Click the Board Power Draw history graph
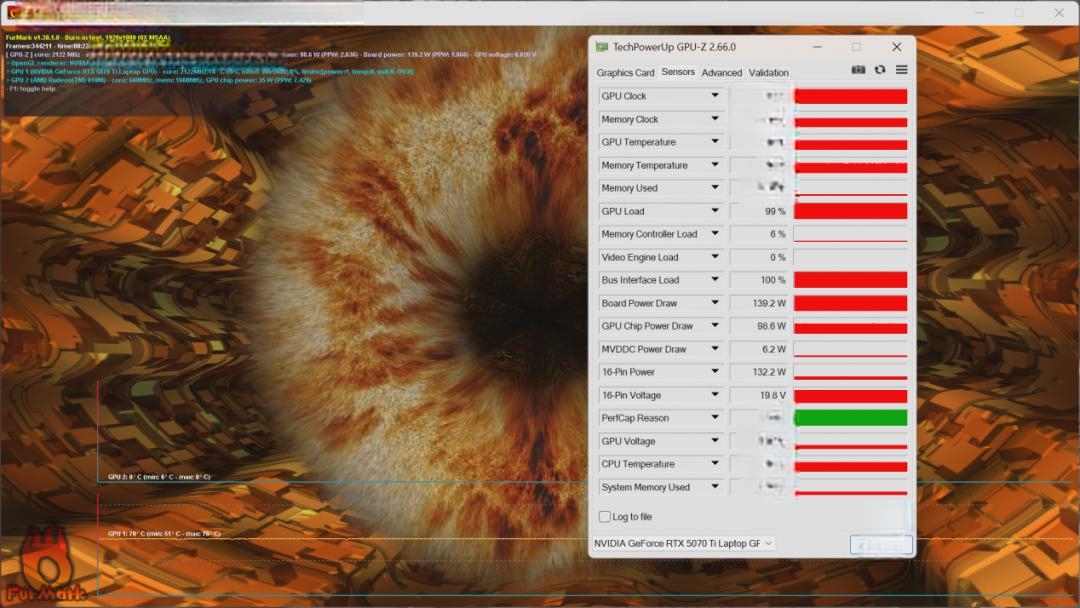 851,303
